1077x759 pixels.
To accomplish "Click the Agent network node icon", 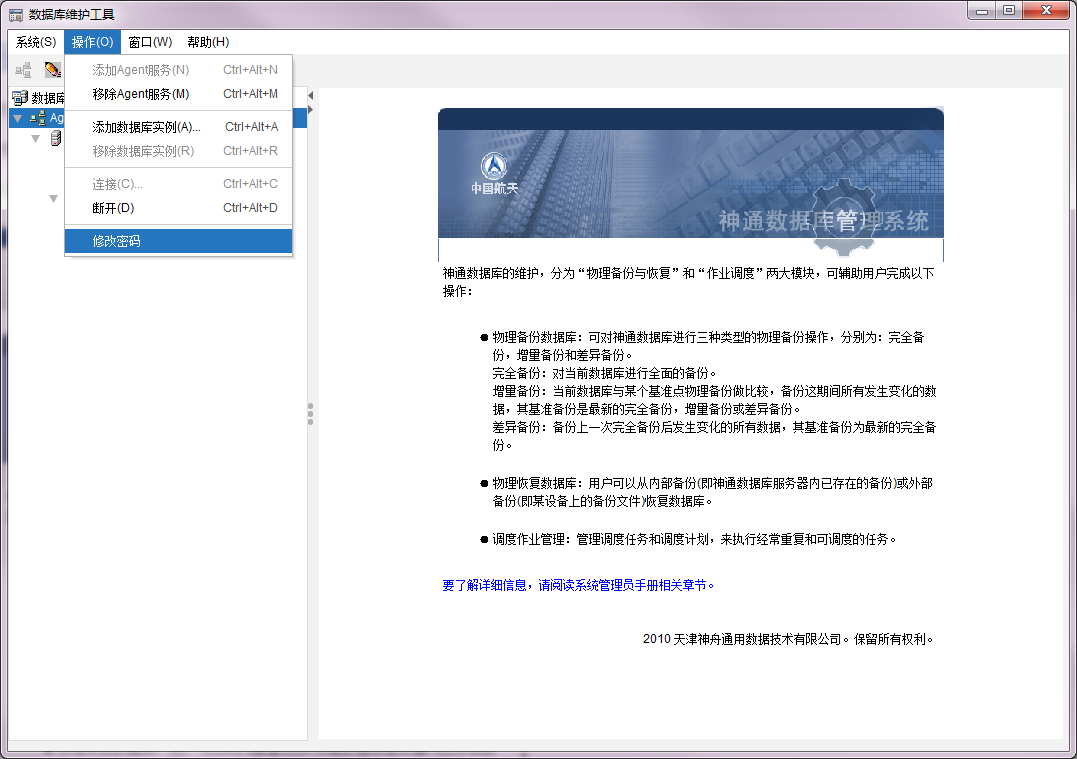I will coord(38,118).
